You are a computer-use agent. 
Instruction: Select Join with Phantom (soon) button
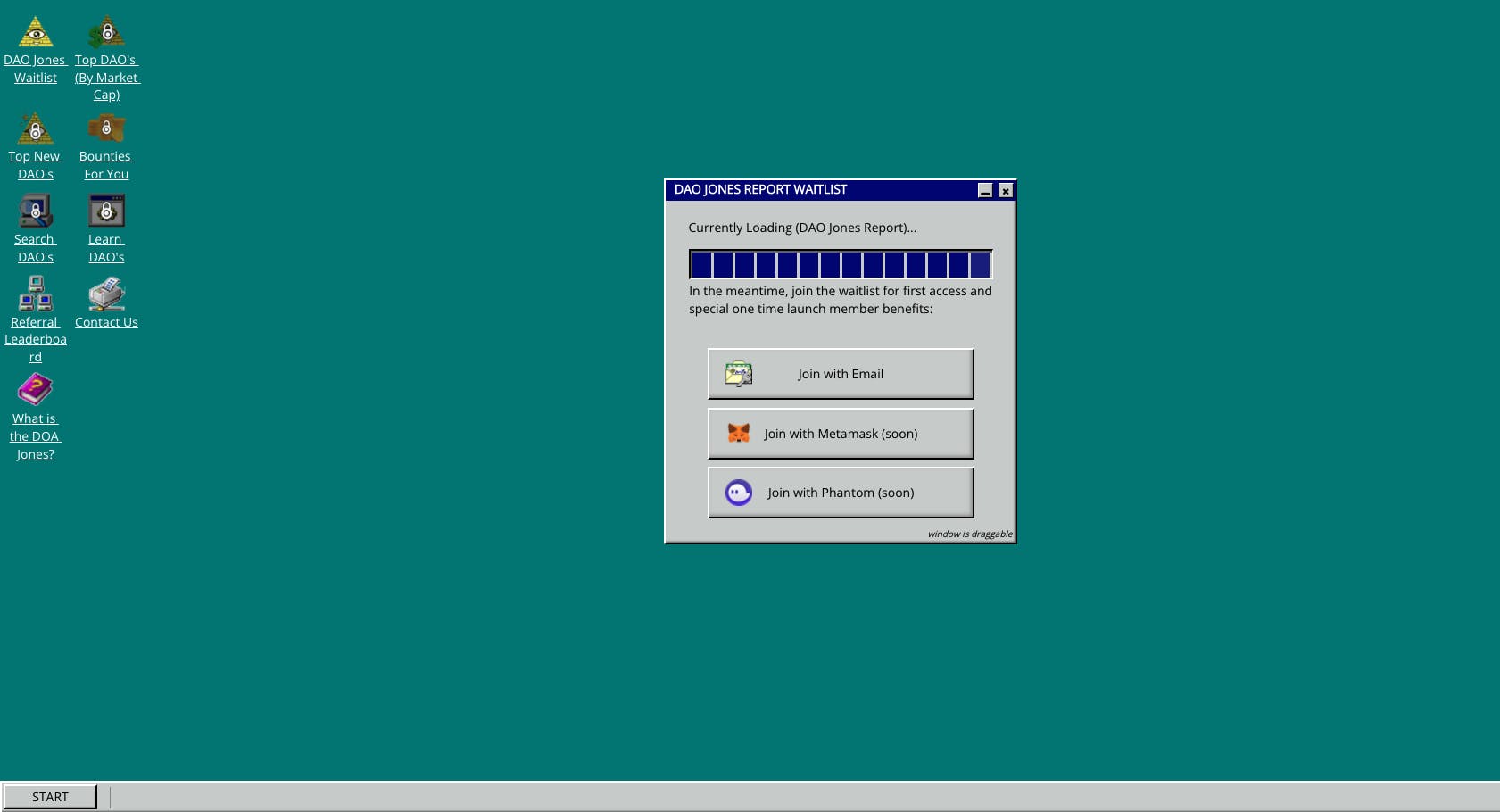(x=840, y=493)
